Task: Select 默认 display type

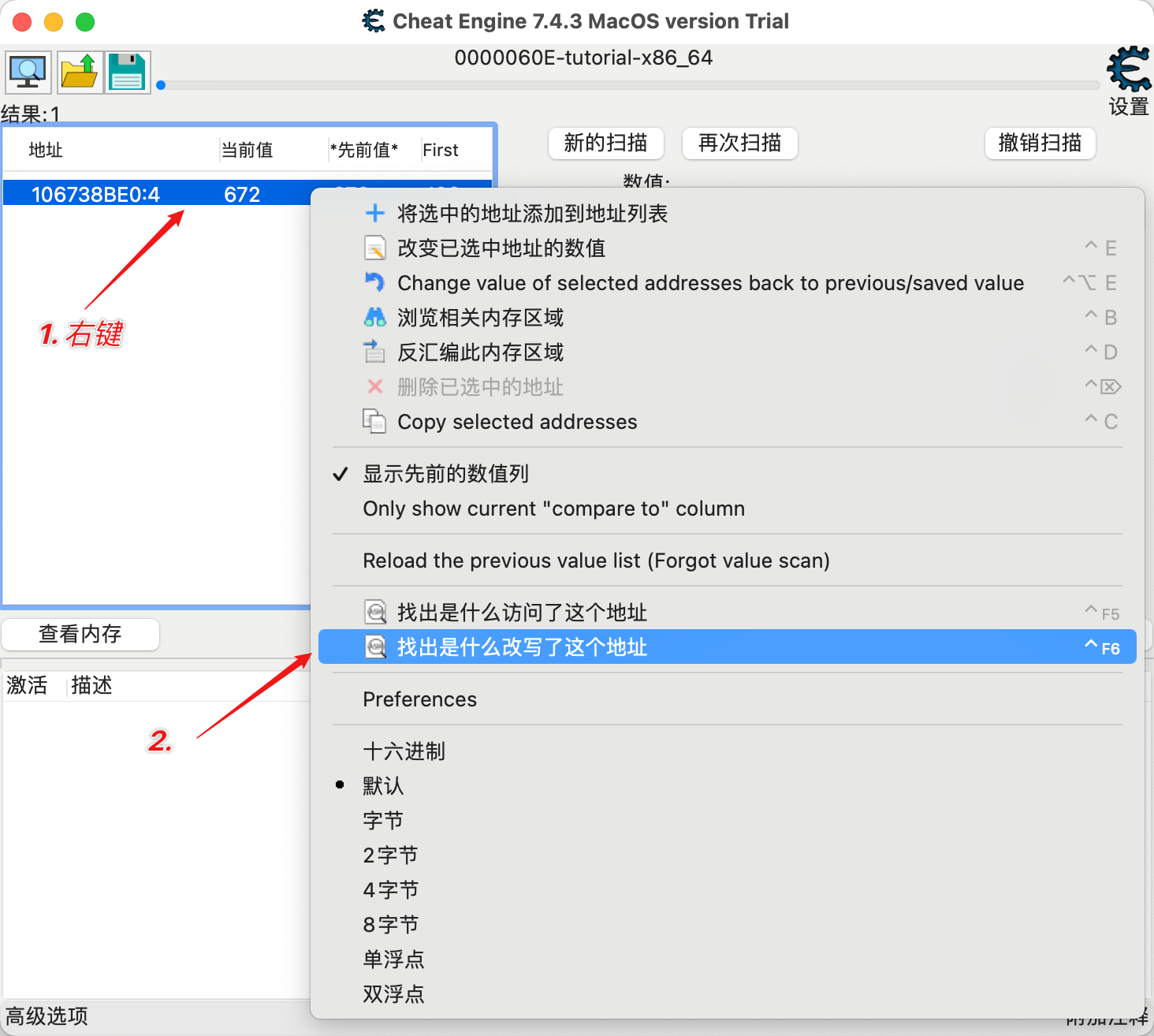Action: 727,785
